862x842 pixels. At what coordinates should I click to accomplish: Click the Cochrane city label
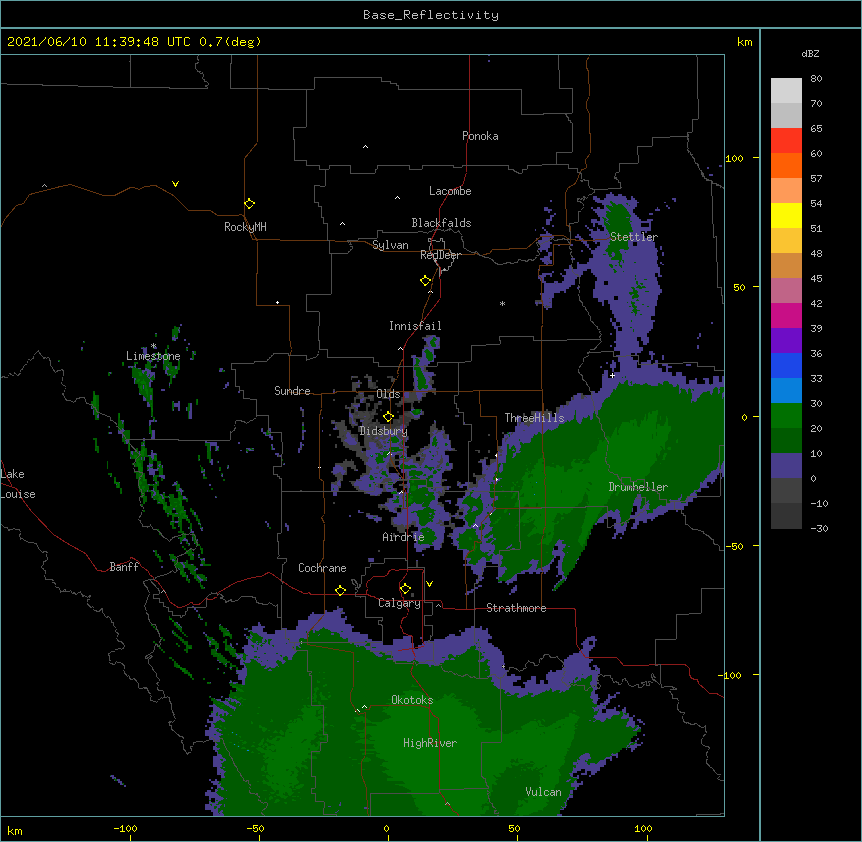(x=322, y=568)
